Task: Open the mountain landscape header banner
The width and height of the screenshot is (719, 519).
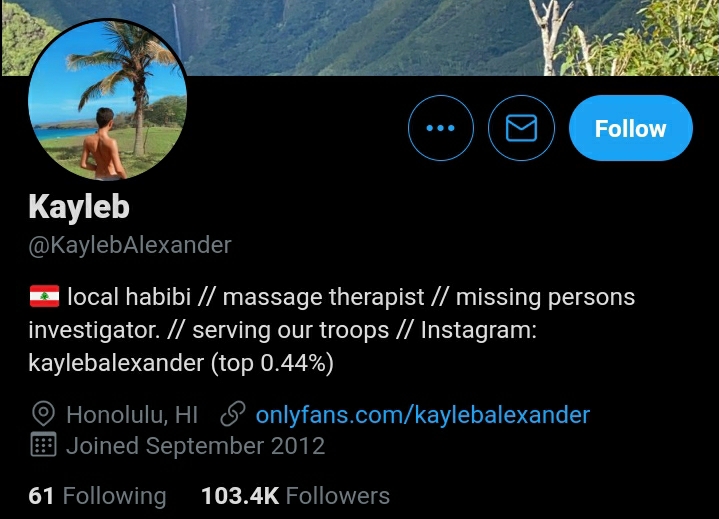Action: point(360,38)
